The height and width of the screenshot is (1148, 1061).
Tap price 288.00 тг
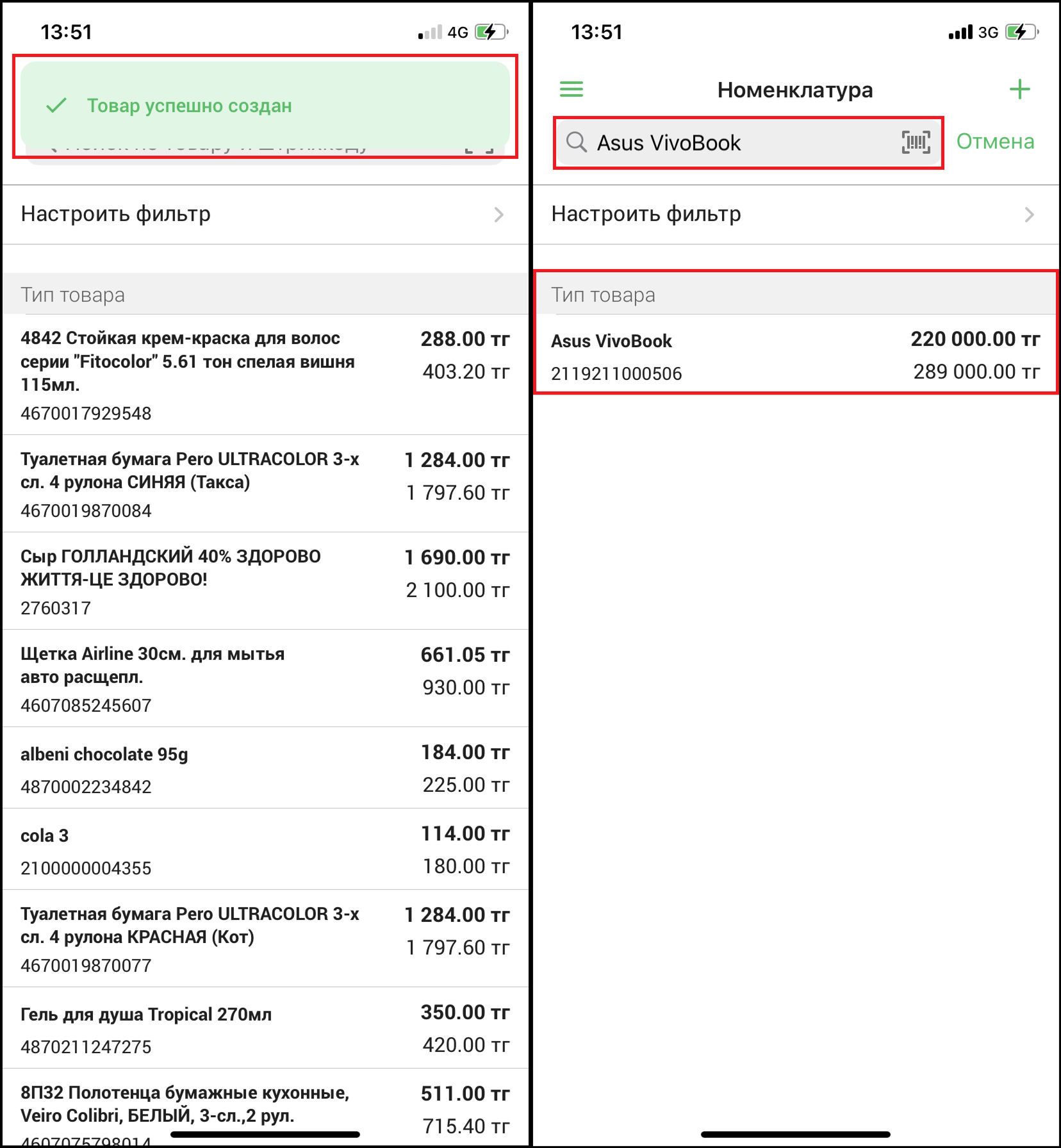[x=465, y=339]
